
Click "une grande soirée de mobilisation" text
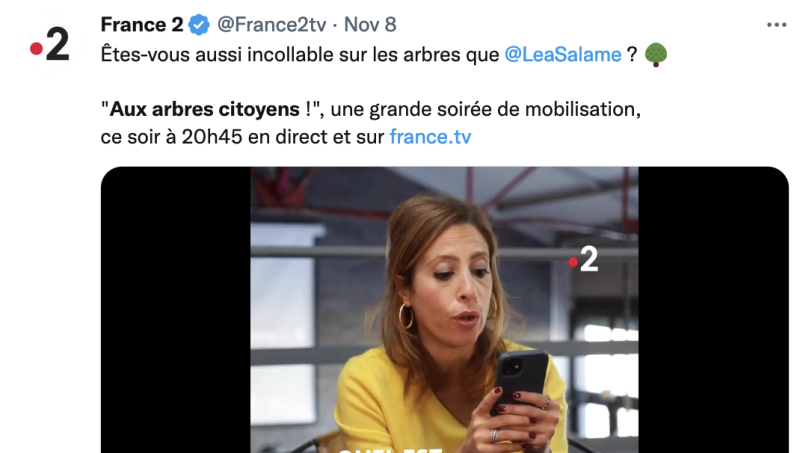483,109
